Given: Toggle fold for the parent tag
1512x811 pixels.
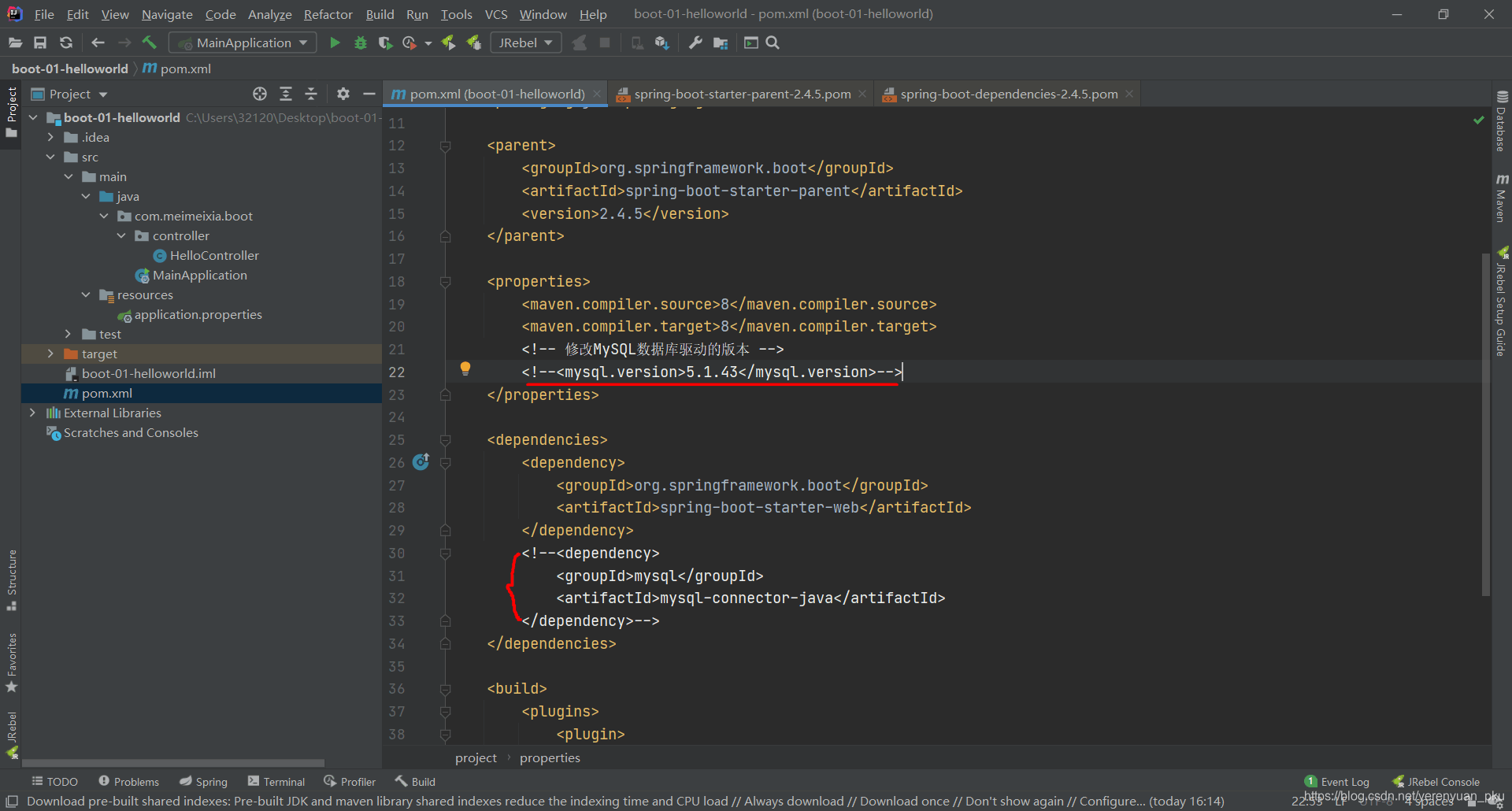Looking at the screenshot, I should click(x=445, y=146).
